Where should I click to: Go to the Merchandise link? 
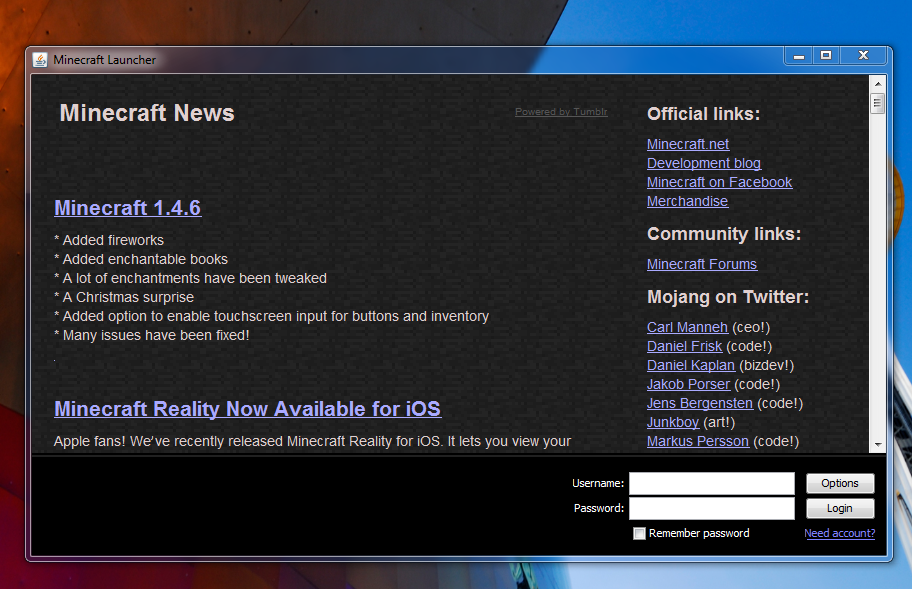pyautogui.click(x=687, y=201)
